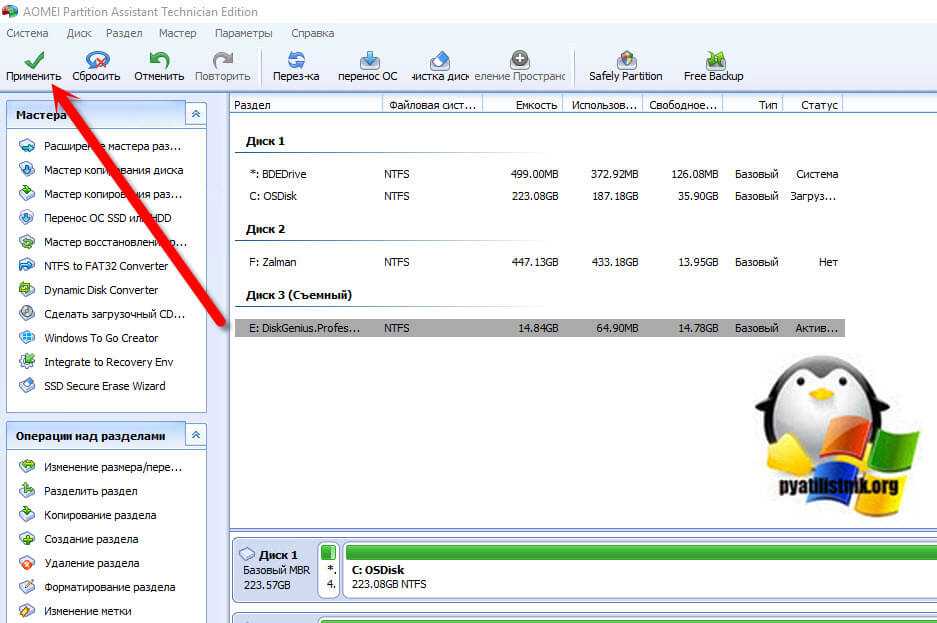This screenshot has height=623, width=937.
Task: Select C: OSDisk block in disk map
Action: coord(639,570)
